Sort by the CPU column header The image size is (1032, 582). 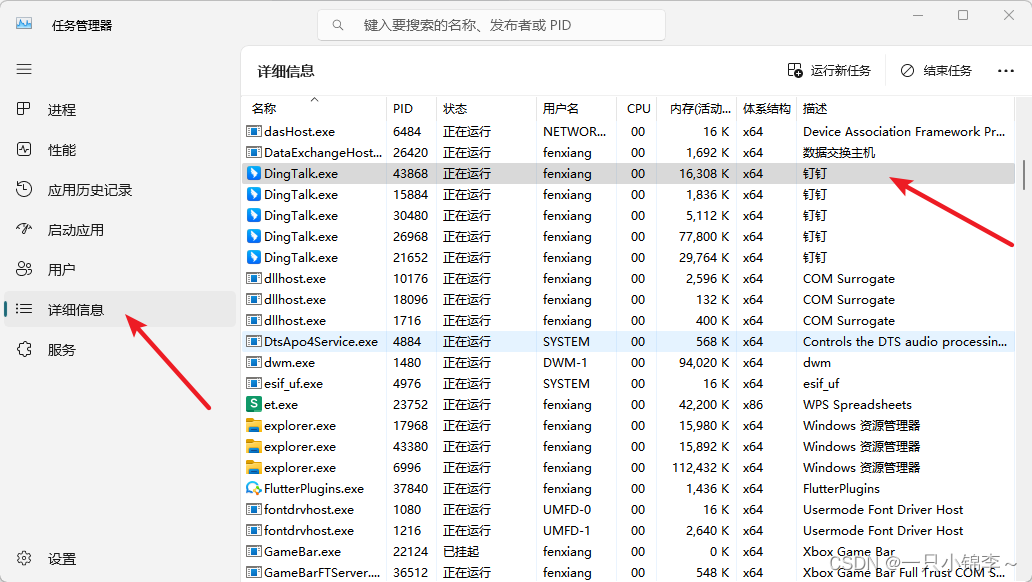pos(637,109)
